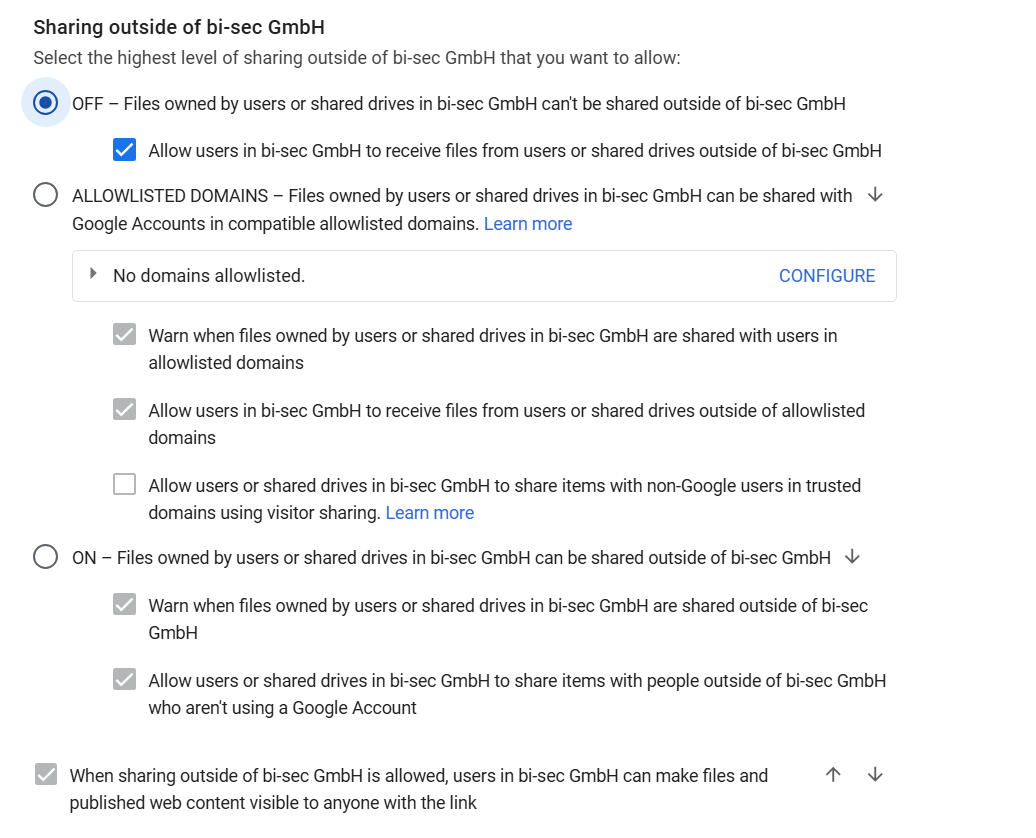Toggle sharing with people without Google Account

coord(124,680)
